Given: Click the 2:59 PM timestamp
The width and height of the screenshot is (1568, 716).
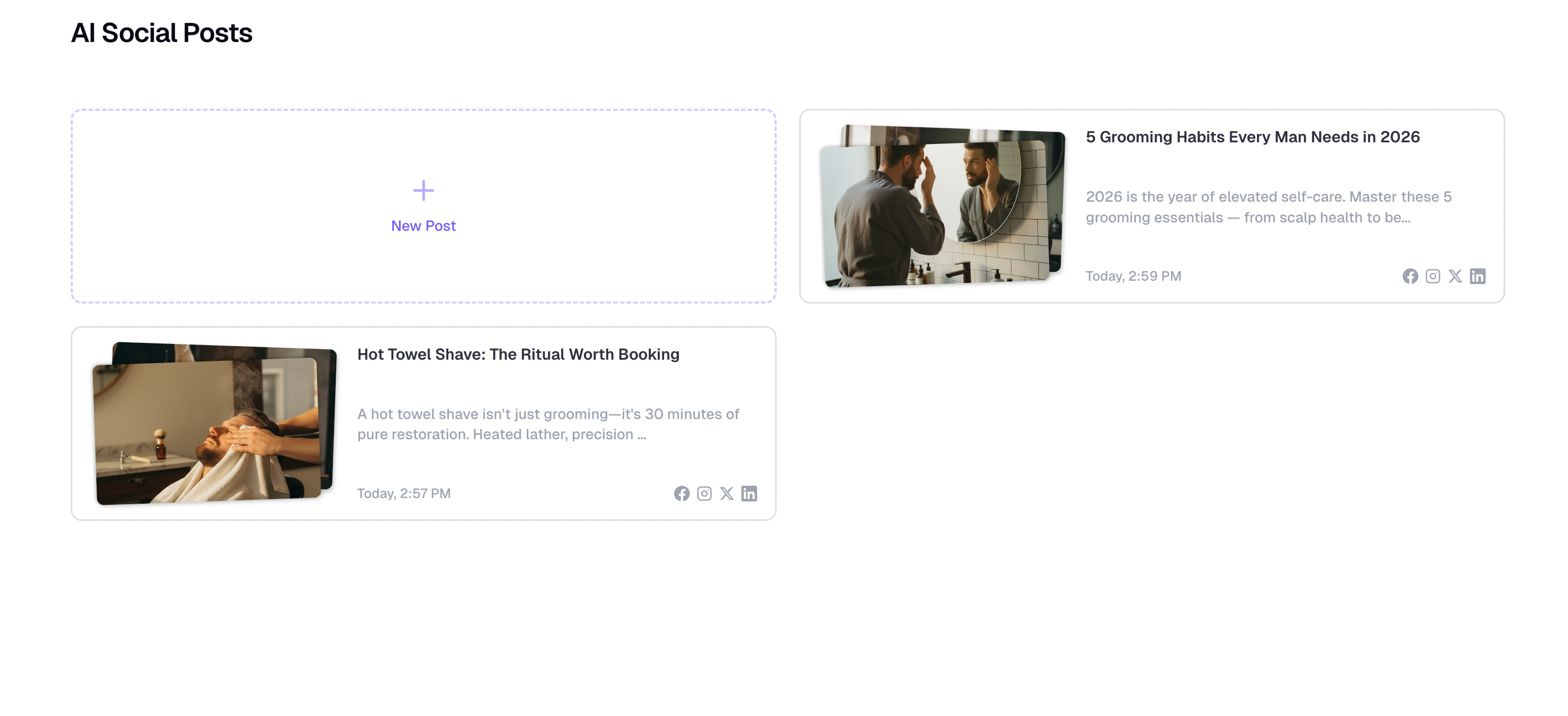Looking at the screenshot, I should point(1133,276).
